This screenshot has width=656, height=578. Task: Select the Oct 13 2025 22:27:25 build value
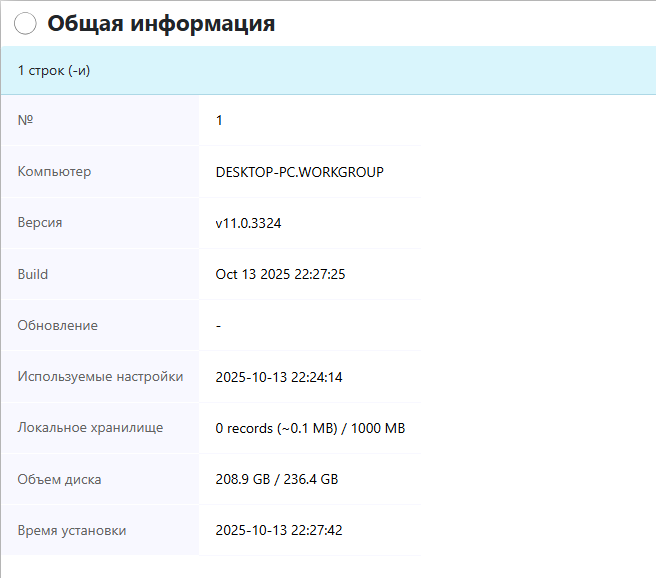(280, 274)
